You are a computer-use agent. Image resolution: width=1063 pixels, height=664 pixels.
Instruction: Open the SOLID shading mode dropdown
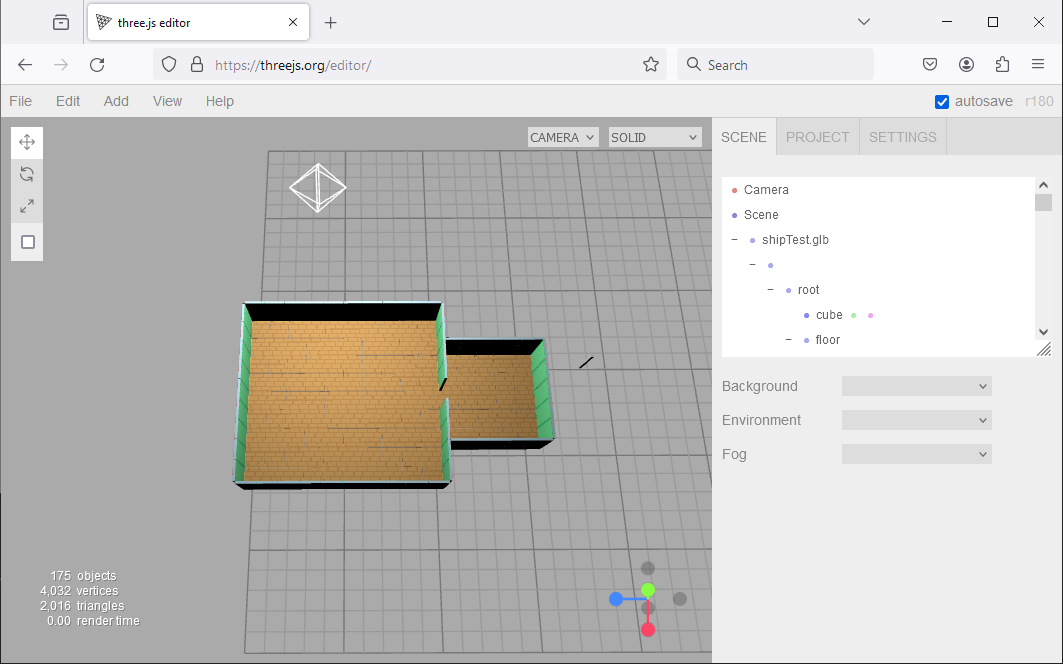655,137
